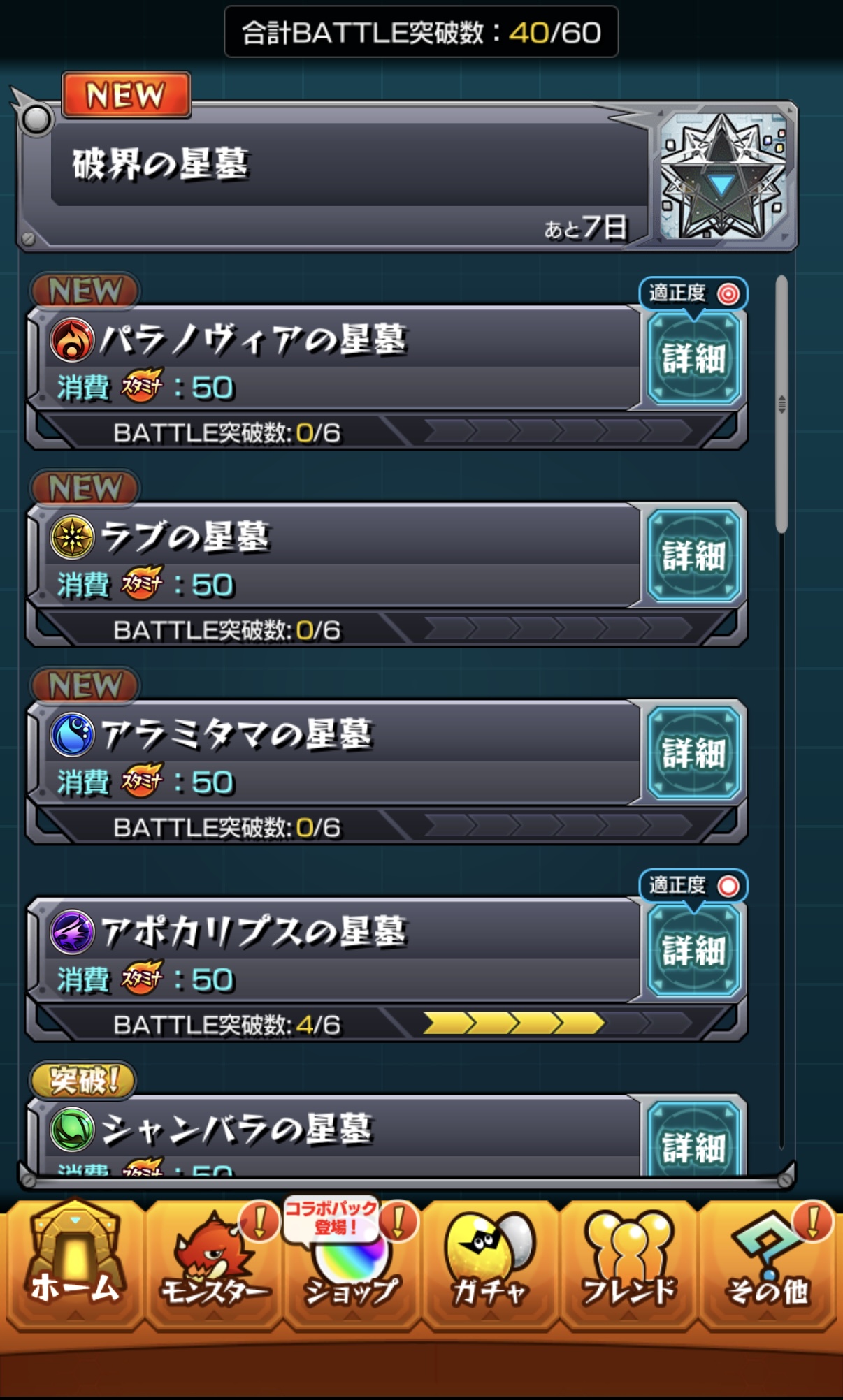Show 詳細 details for ラブの星墓
Image resolution: width=843 pixels, height=1400 pixels.
click(x=693, y=556)
